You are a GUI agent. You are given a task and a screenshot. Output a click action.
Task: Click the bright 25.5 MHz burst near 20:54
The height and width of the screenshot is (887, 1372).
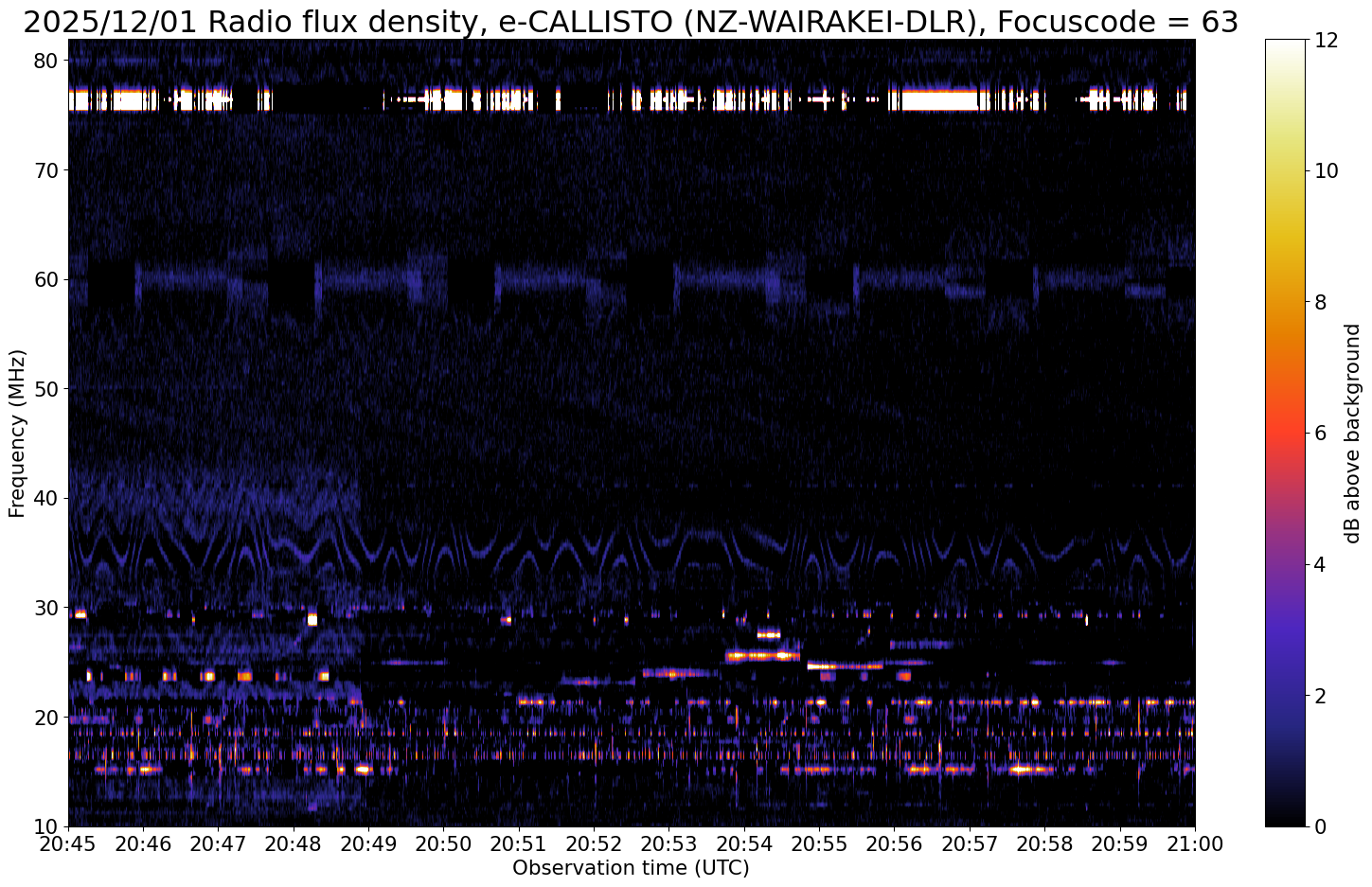[x=762, y=655]
